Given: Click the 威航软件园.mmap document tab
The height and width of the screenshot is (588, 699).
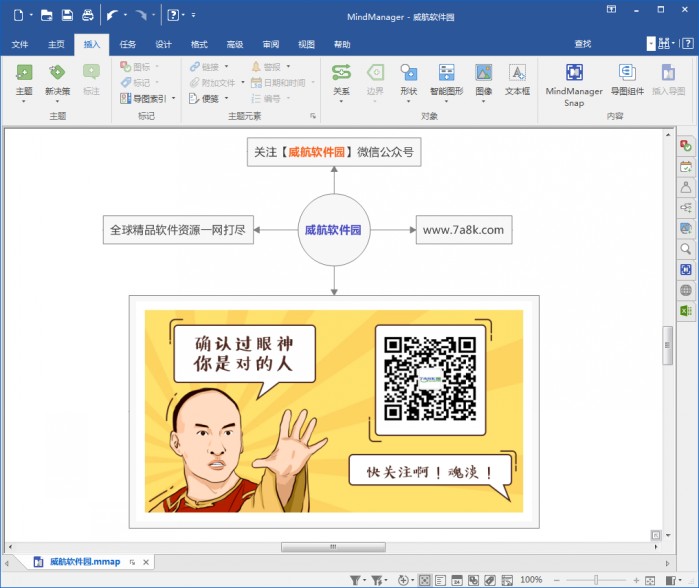Looking at the screenshot, I should 85,562.
